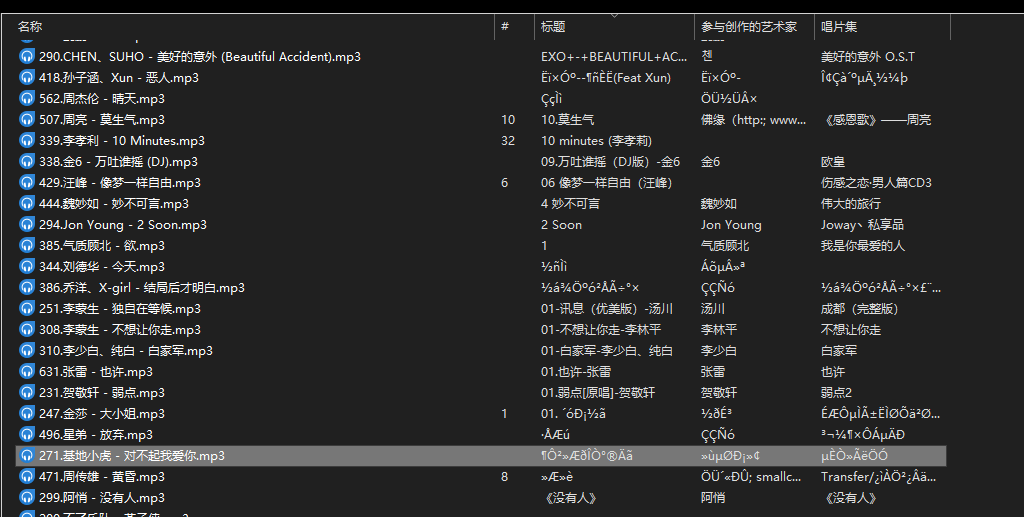Click album cell 弱点2

click(x=836, y=392)
